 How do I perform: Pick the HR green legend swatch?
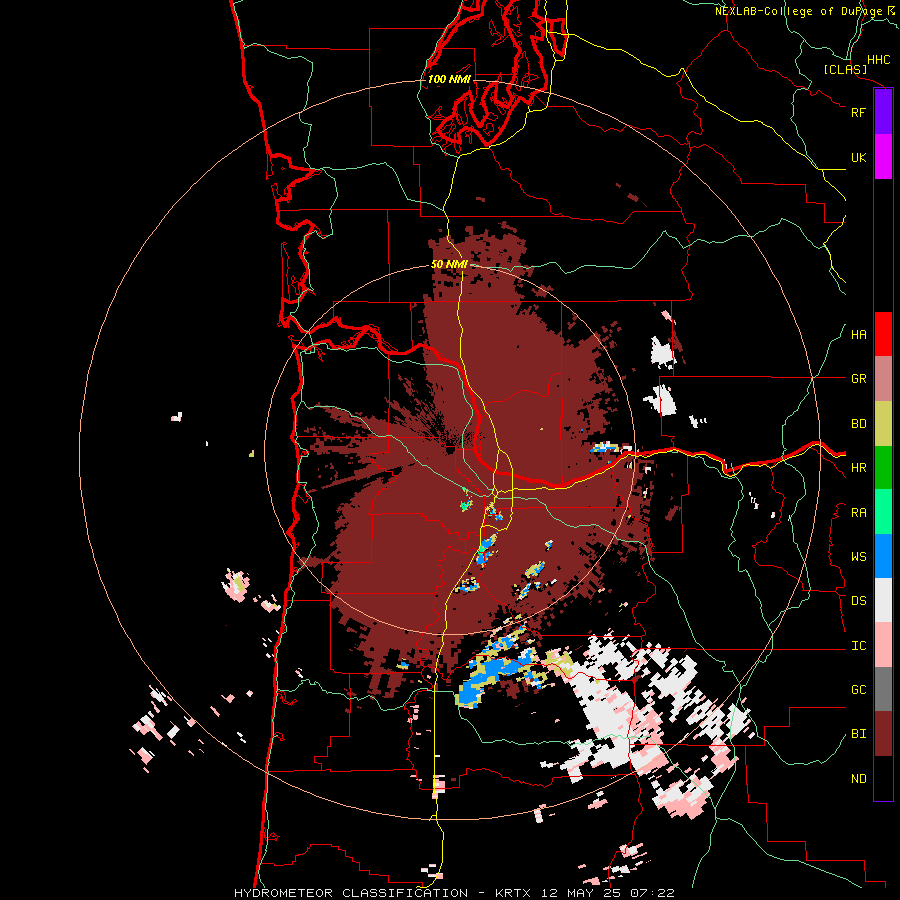tap(883, 468)
